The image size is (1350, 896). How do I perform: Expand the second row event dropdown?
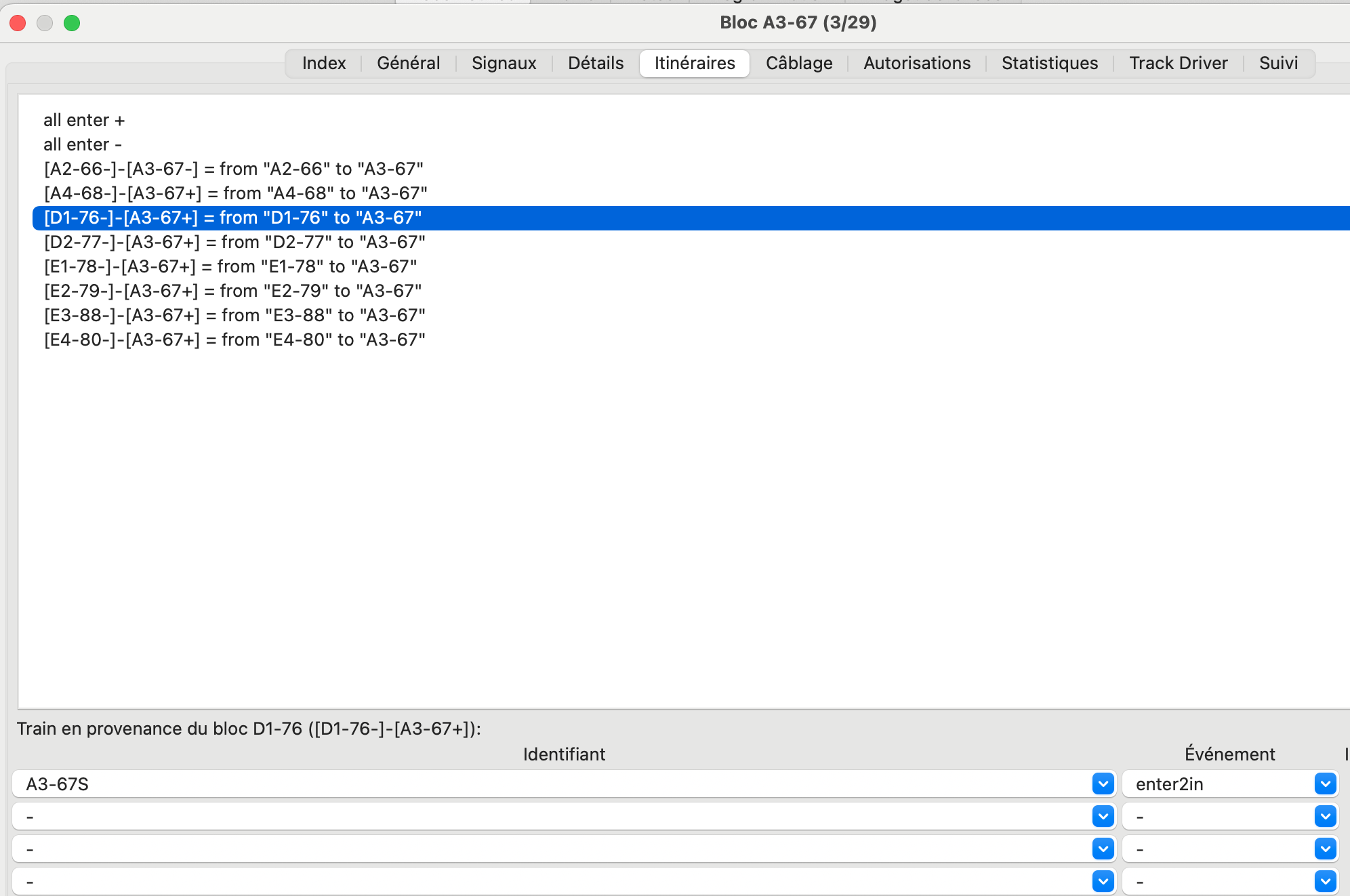tap(1325, 817)
